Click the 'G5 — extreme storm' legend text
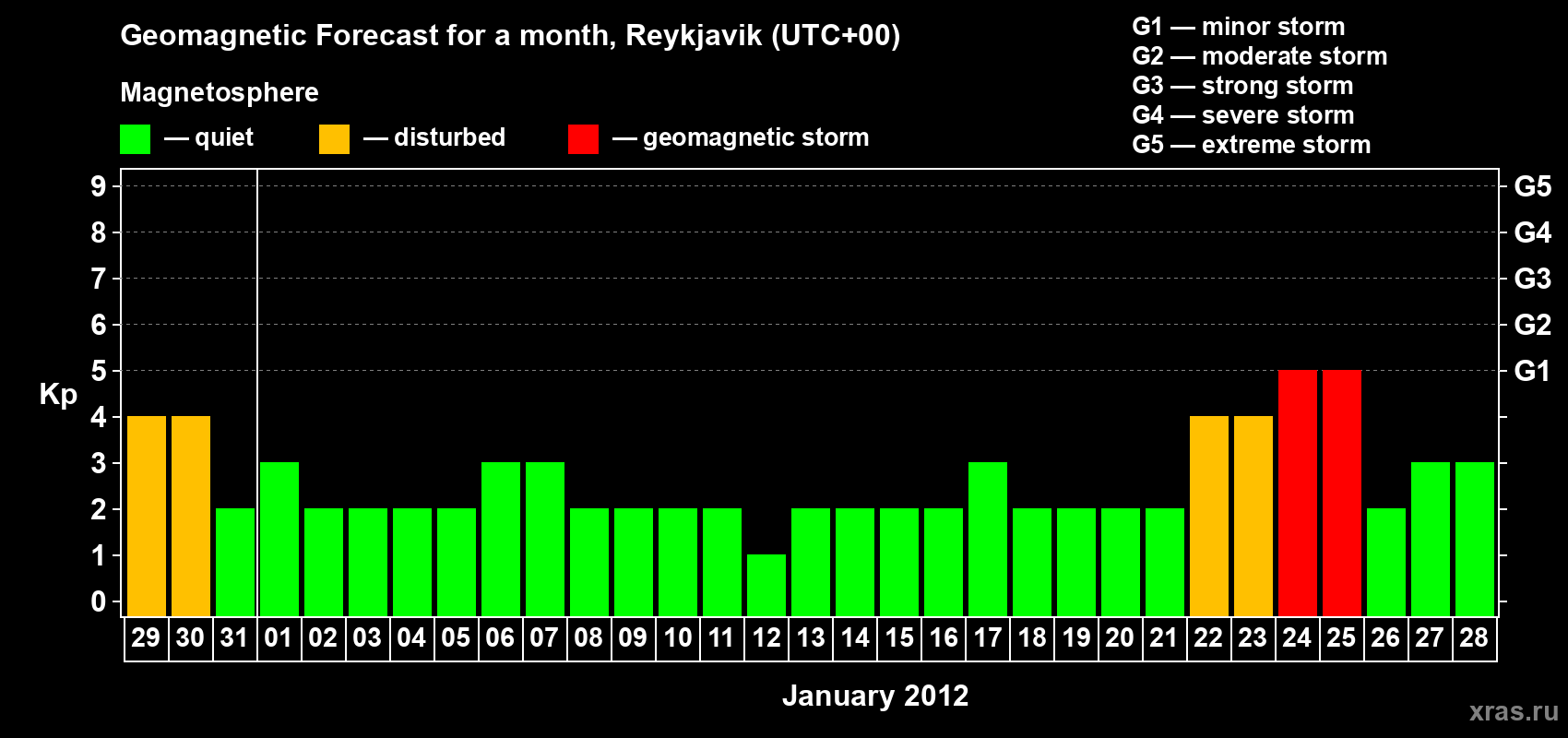 (x=1252, y=145)
